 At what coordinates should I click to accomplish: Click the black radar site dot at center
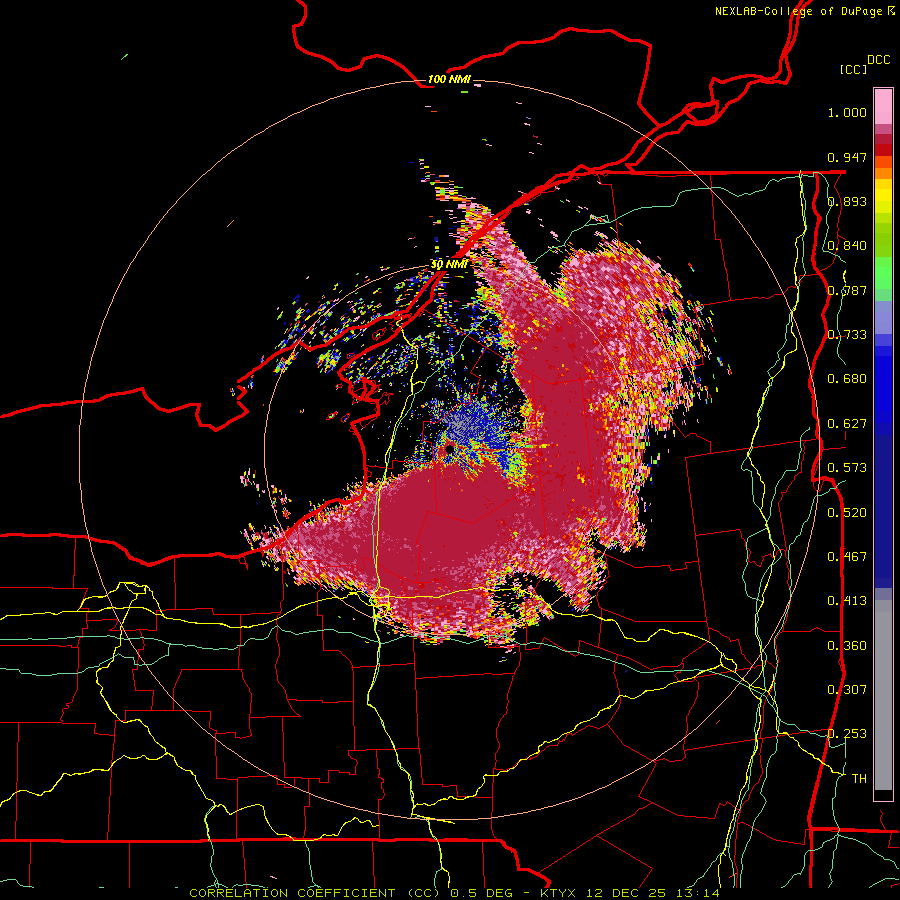click(450, 449)
